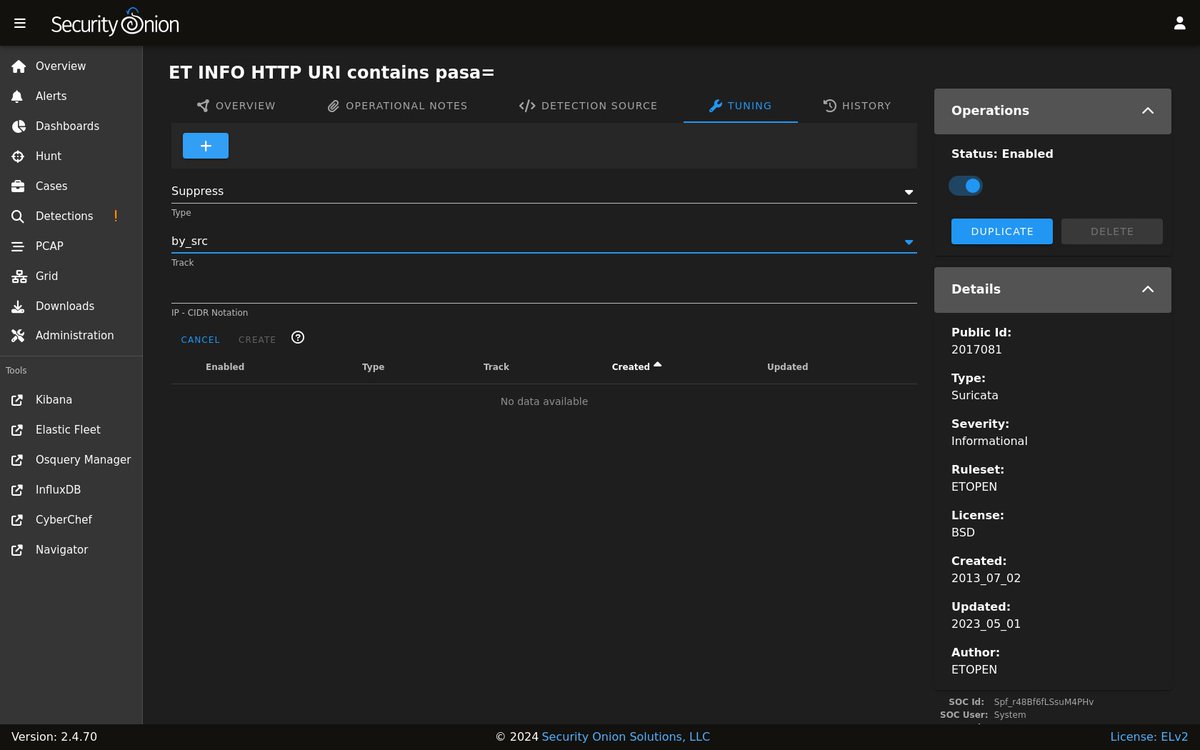Image resolution: width=1200 pixels, height=750 pixels.
Task: Click the Version 2.4.70 text
Action: click(x=54, y=737)
